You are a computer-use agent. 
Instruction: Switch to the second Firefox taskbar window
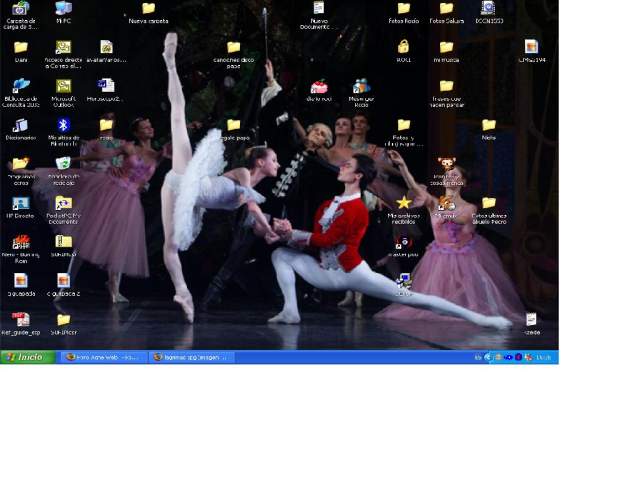[x=192, y=357]
